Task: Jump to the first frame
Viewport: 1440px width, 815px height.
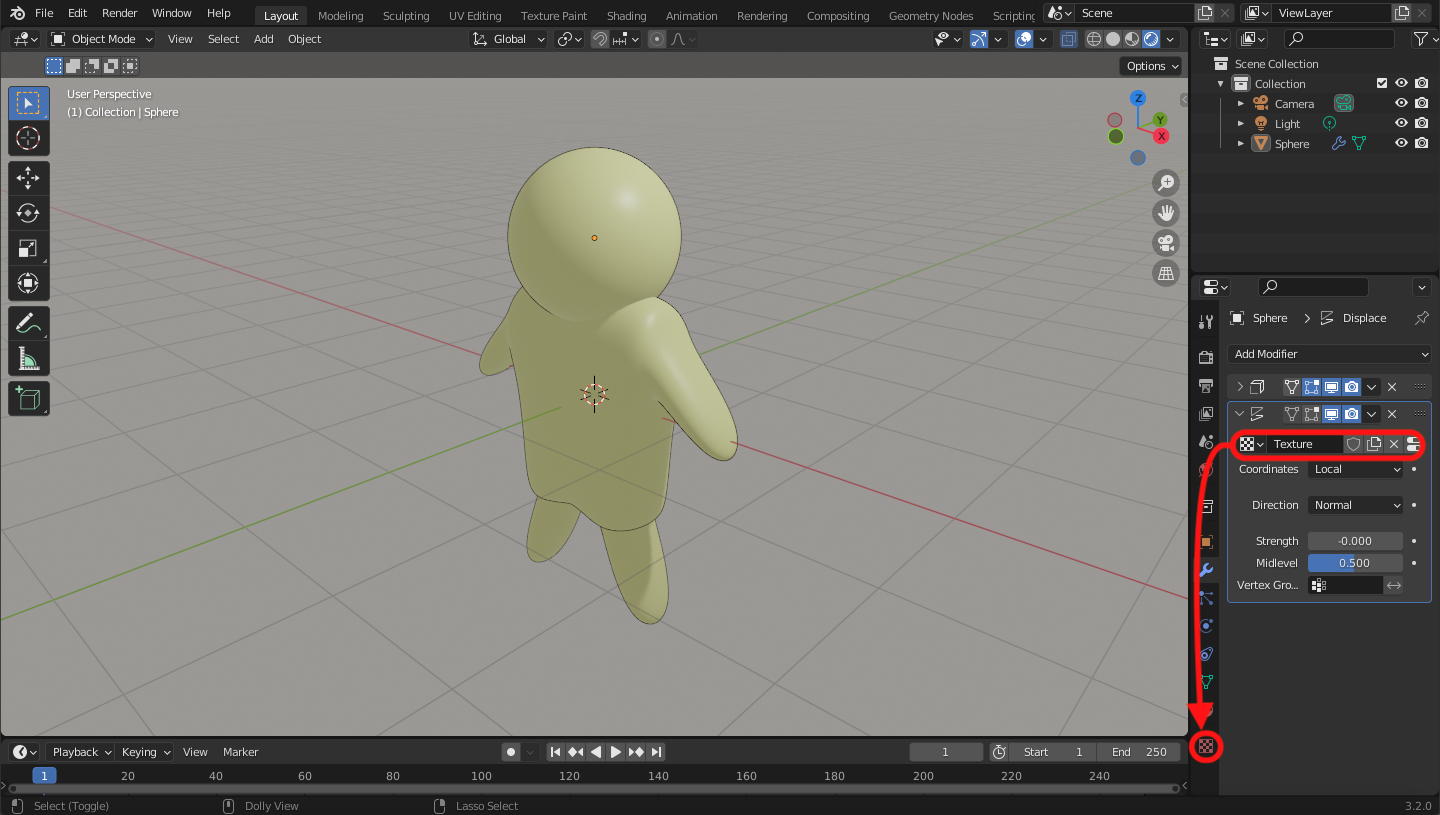Action: [x=556, y=752]
